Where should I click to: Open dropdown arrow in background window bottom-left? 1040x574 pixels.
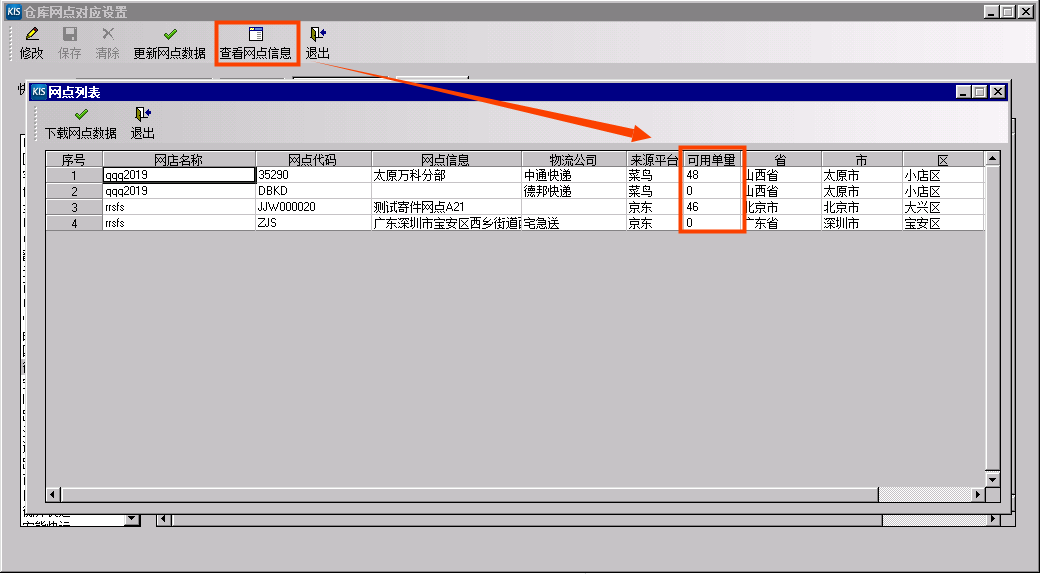click(x=132, y=519)
